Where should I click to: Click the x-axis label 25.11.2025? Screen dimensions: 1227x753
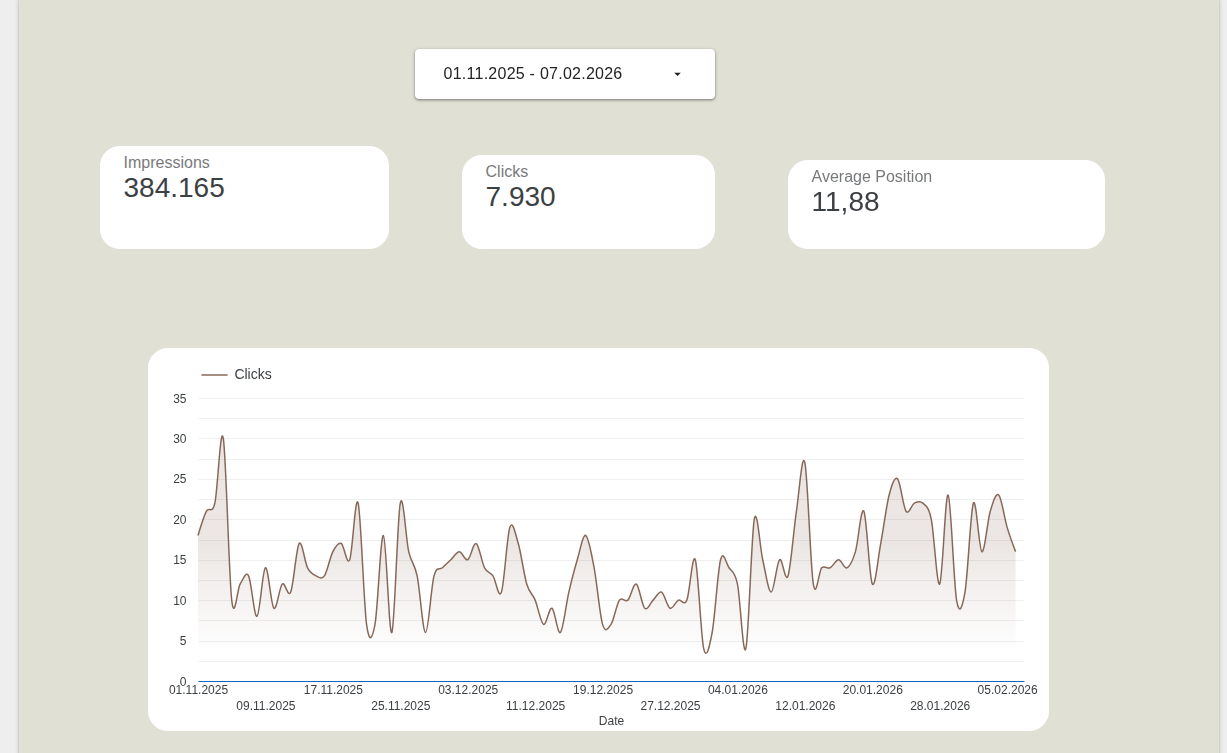click(x=401, y=706)
